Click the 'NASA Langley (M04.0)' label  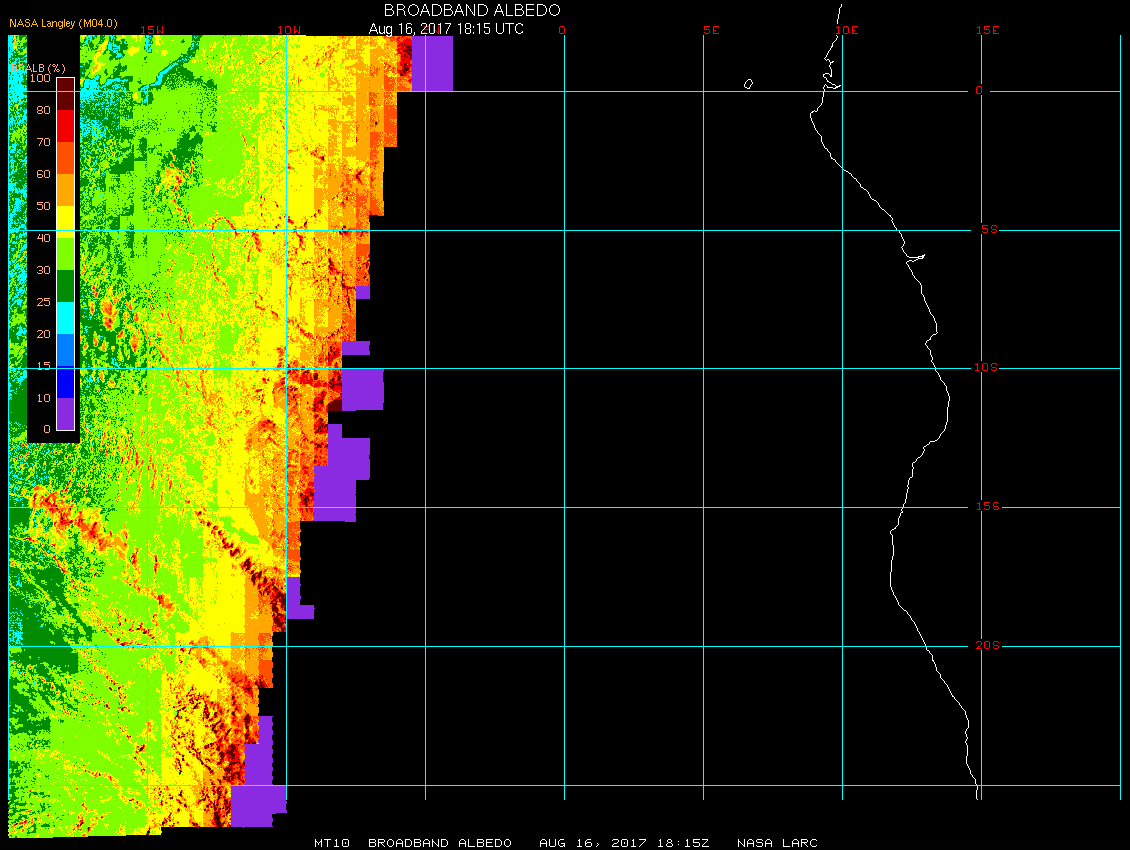(63, 23)
